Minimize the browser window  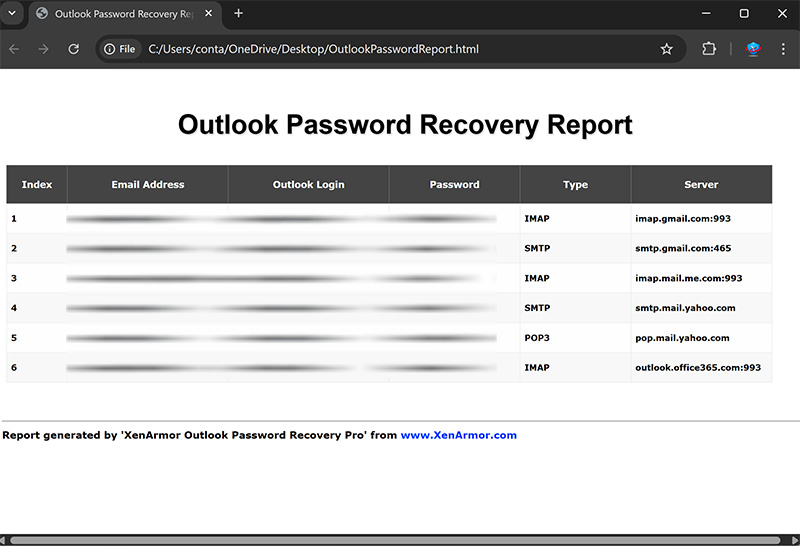pyautogui.click(x=706, y=13)
